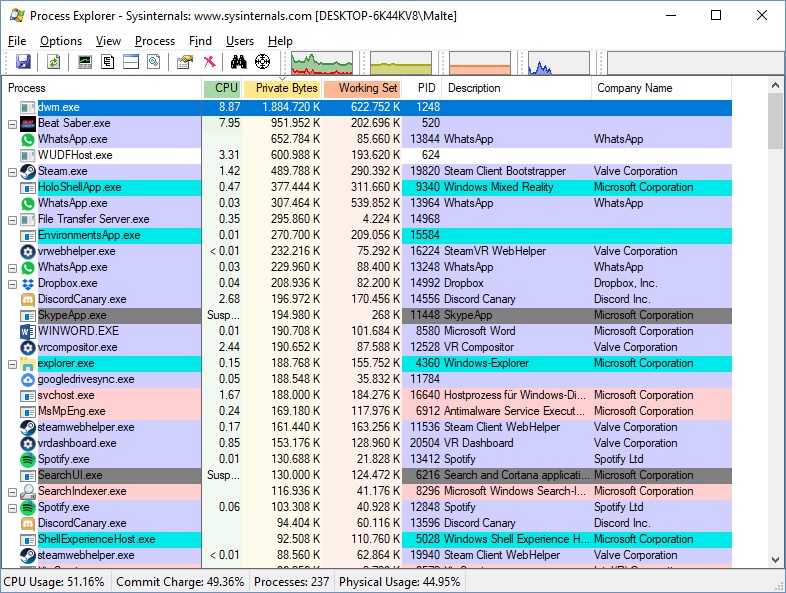Sort by the PID column header
786x593 pixels.
pos(422,88)
